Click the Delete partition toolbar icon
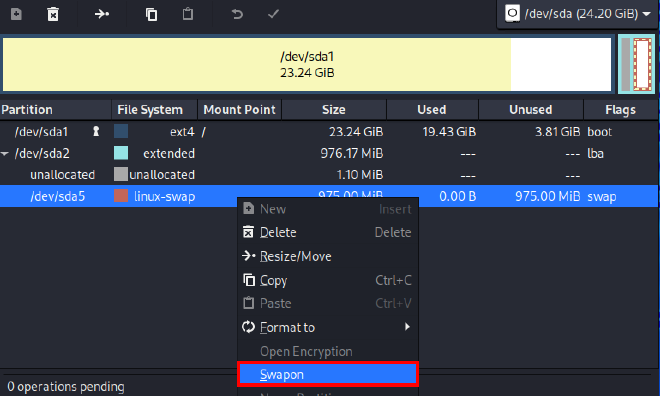Image resolution: width=660 pixels, height=396 pixels. pos(53,14)
